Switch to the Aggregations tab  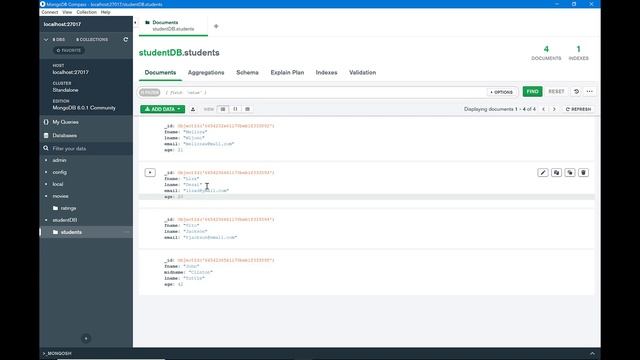(206, 73)
